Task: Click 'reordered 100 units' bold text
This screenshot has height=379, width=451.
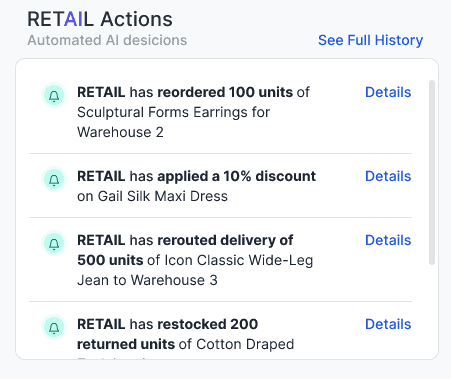Action: point(225,92)
